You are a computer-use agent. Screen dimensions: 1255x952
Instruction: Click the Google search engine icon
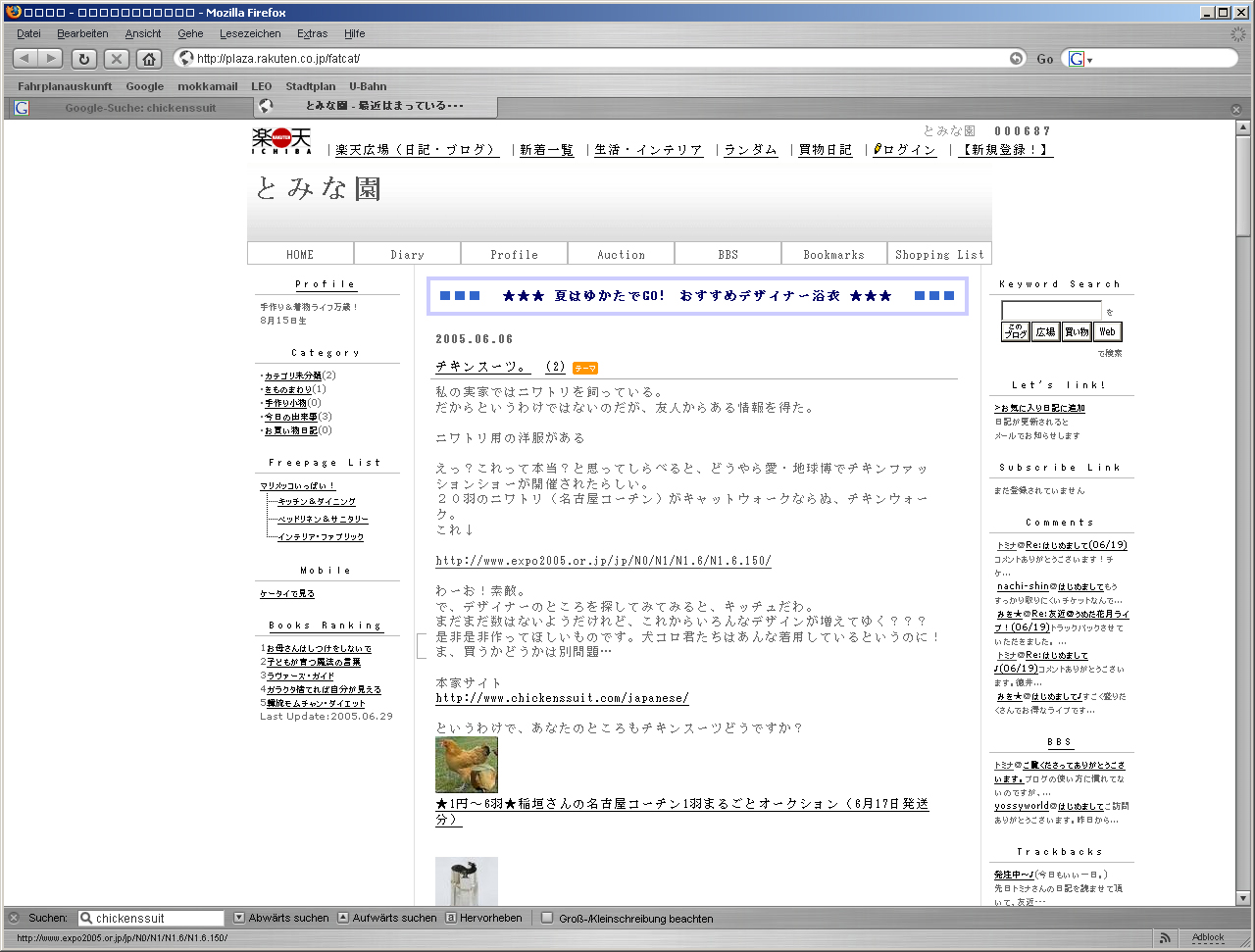click(1076, 59)
